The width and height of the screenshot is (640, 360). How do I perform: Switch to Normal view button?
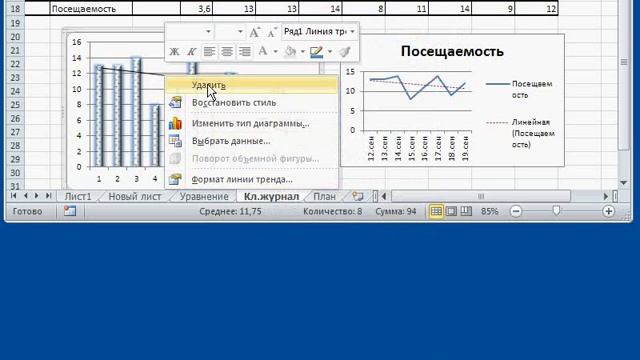click(x=436, y=211)
